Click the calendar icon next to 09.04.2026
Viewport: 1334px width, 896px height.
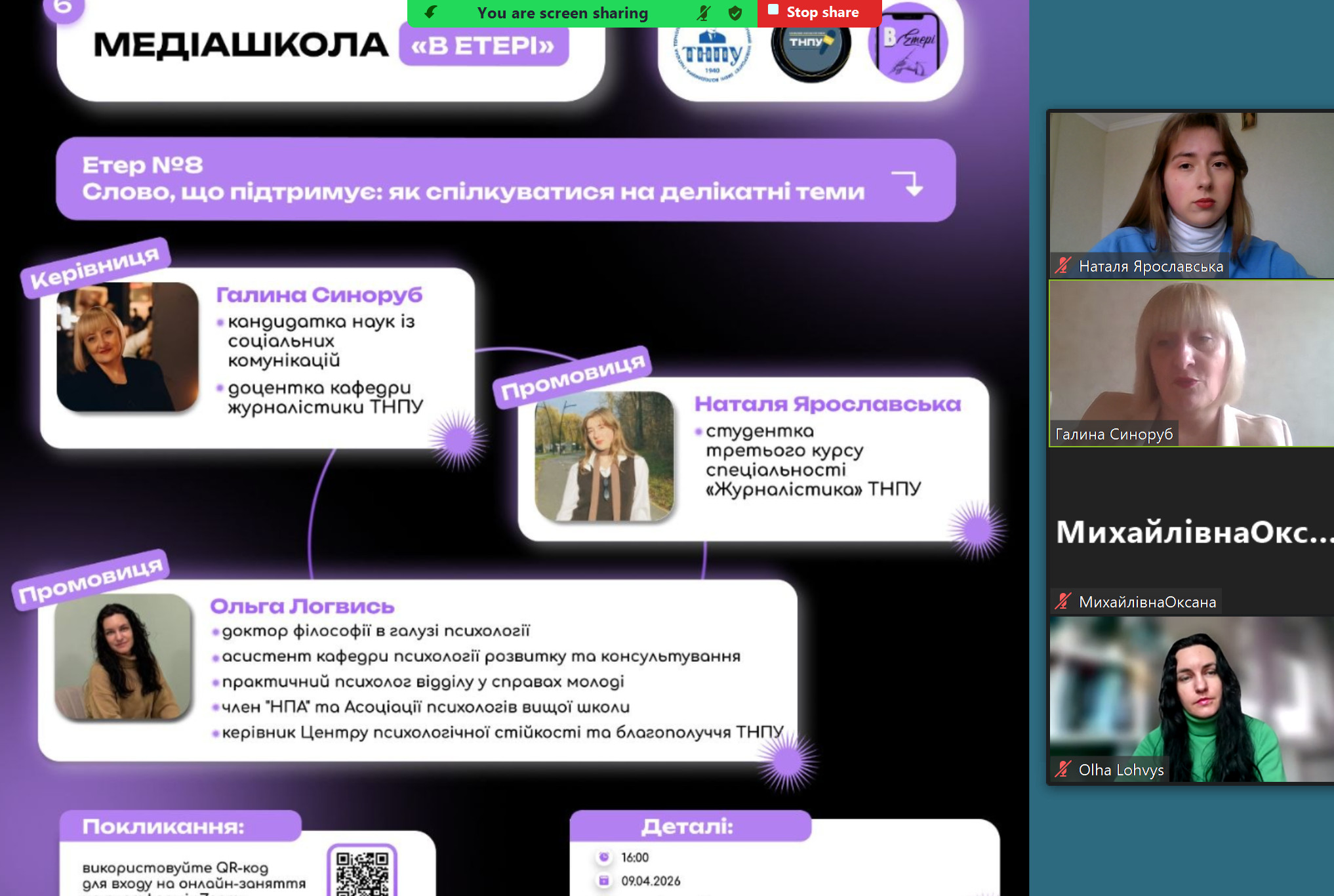click(604, 882)
